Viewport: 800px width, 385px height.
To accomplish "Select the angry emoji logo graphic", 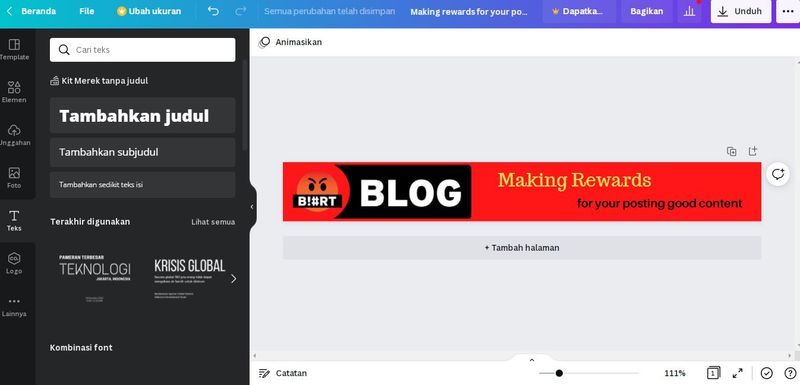I will (317, 191).
